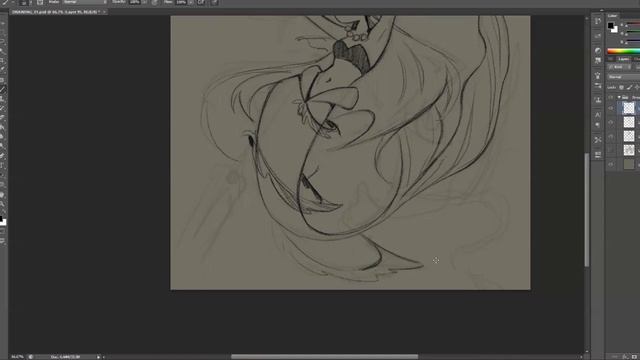Viewport: 640px width, 360px height.
Task: Select the Brush tool in the toolbox
Action: tap(3, 89)
